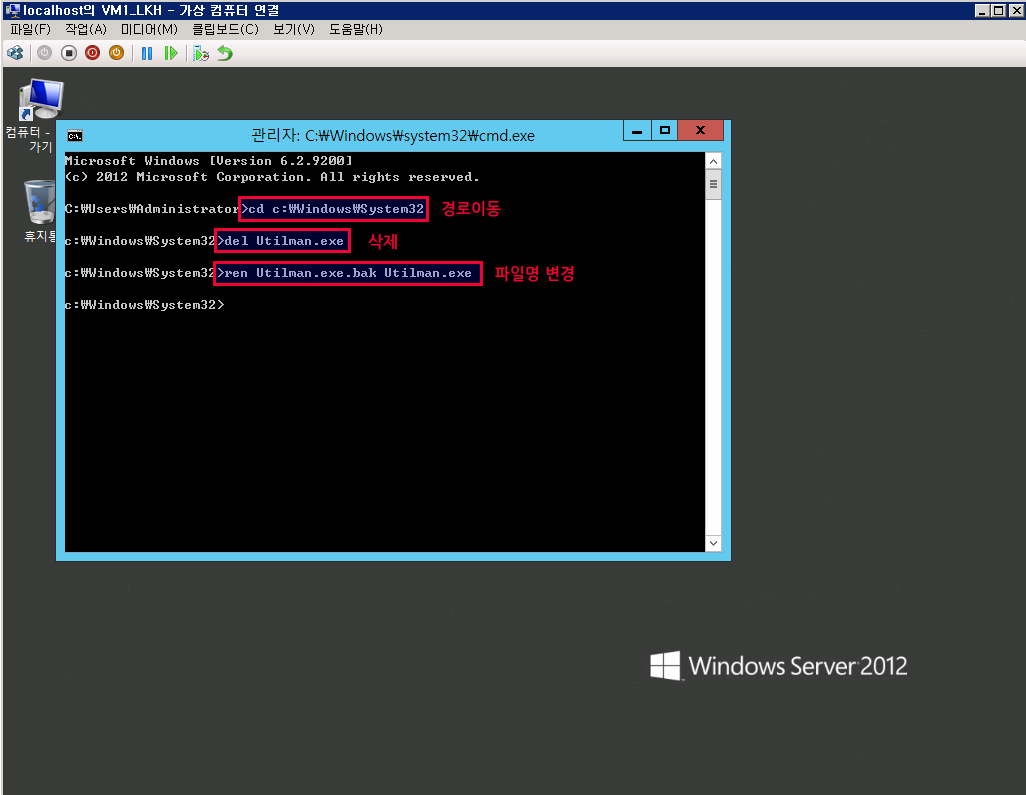The width and height of the screenshot is (1026, 795).
Task: Pause the virtual machine
Action: (147, 53)
